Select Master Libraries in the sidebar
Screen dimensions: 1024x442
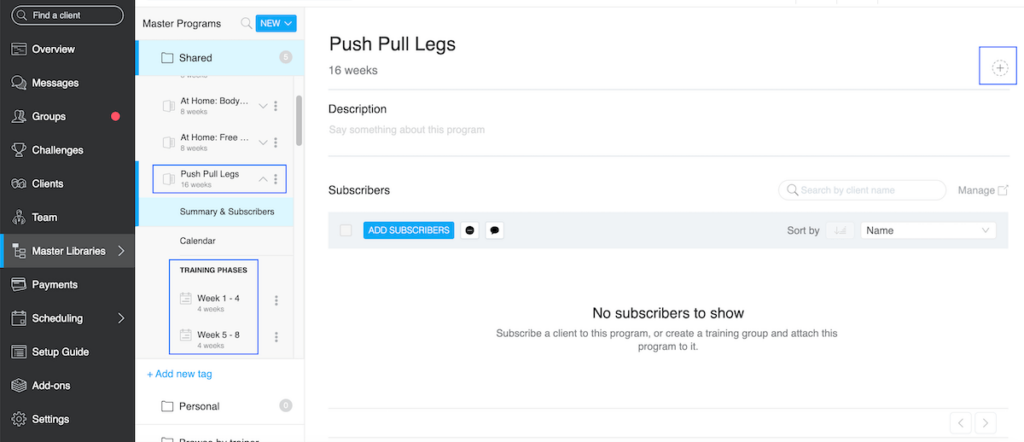coord(68,251)
